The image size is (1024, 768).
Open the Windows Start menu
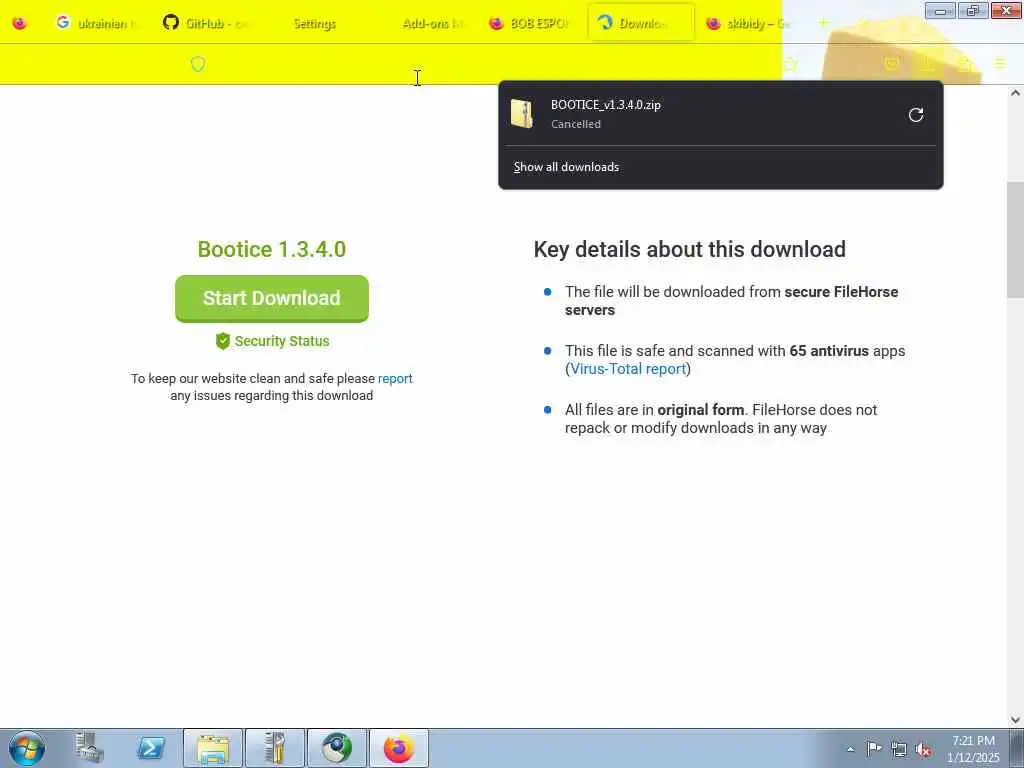click(27, 748)
